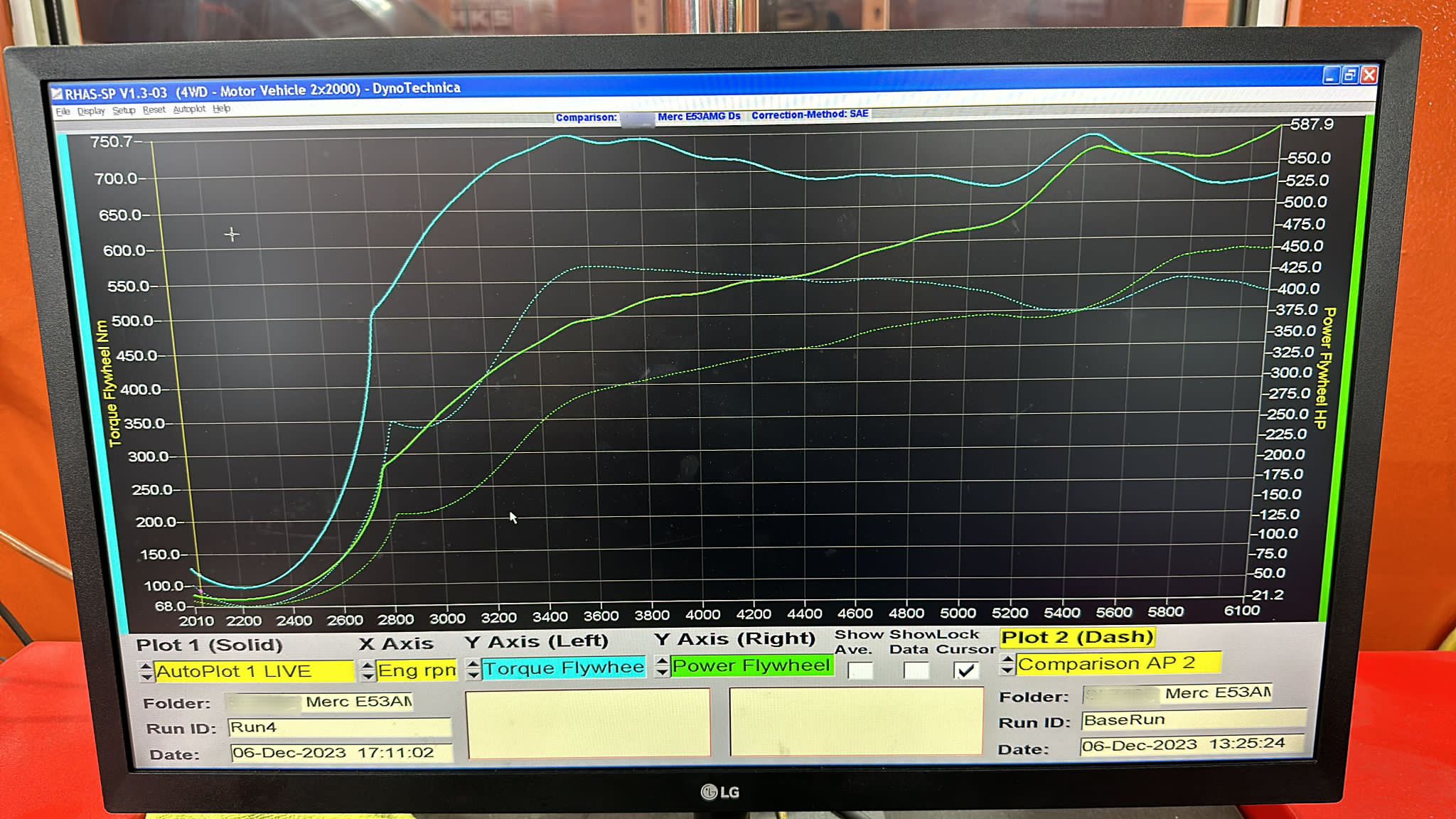Image resolution: width=1456 pixels, height=819 pixels.
Task: Click the Plot 1 Folder field
Action: pyautogui.click(x=319, y=702)
